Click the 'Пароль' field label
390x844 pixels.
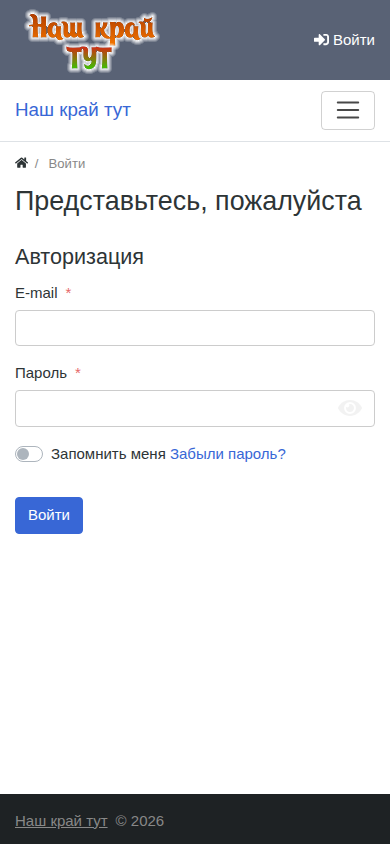41,373
